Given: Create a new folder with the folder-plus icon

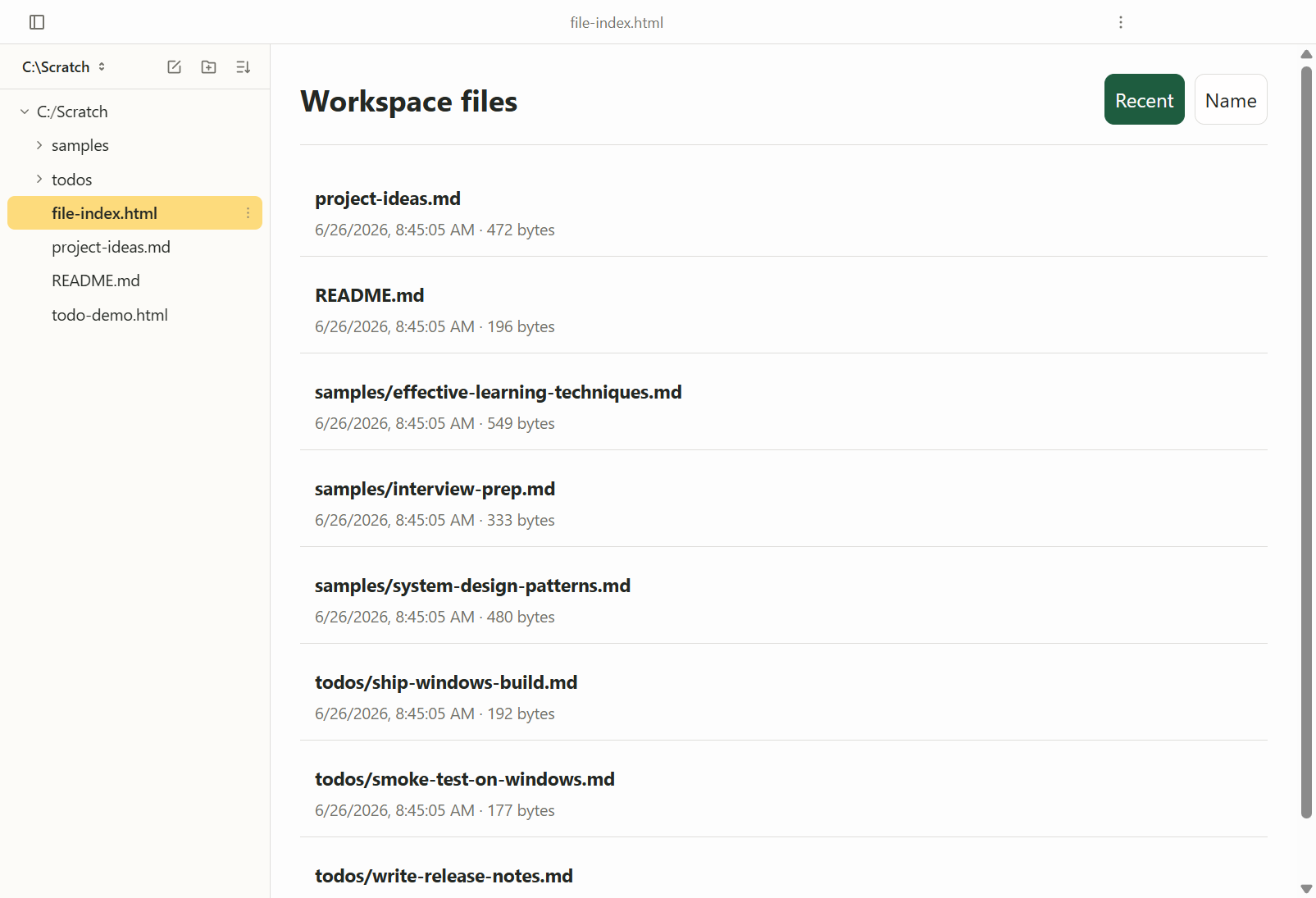Looking at the screenshot, I should coord(209,67).
